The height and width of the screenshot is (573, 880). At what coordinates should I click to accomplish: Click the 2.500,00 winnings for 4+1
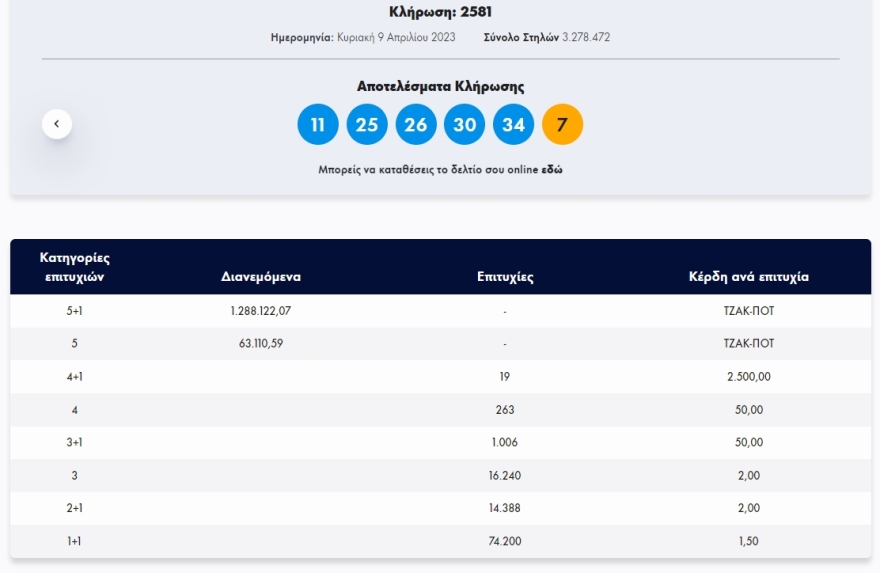click(749, 377)
